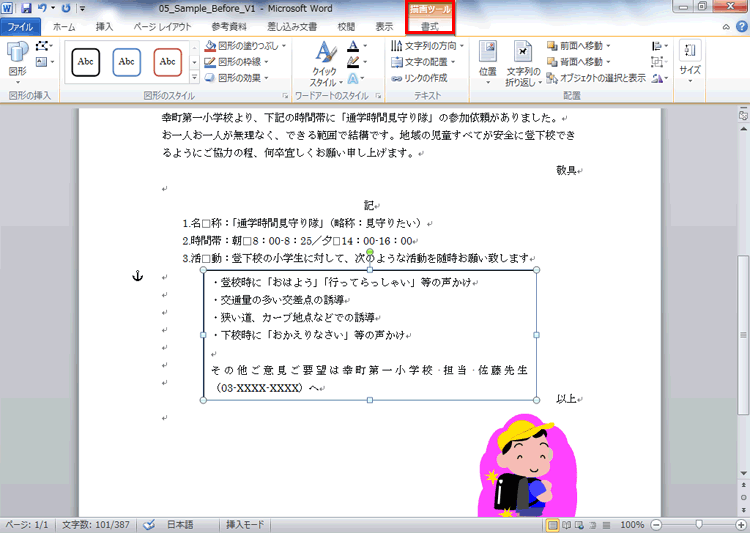Screen dimensions: 750x533
Task: Open 文字列の方向 dropdown
Action: pos(427,45)
